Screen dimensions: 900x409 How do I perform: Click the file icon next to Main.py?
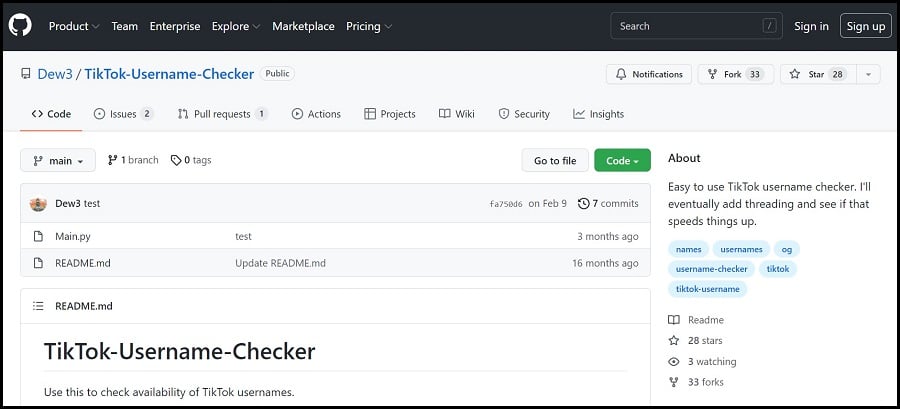pyautogui.click(x=38, y=236)
